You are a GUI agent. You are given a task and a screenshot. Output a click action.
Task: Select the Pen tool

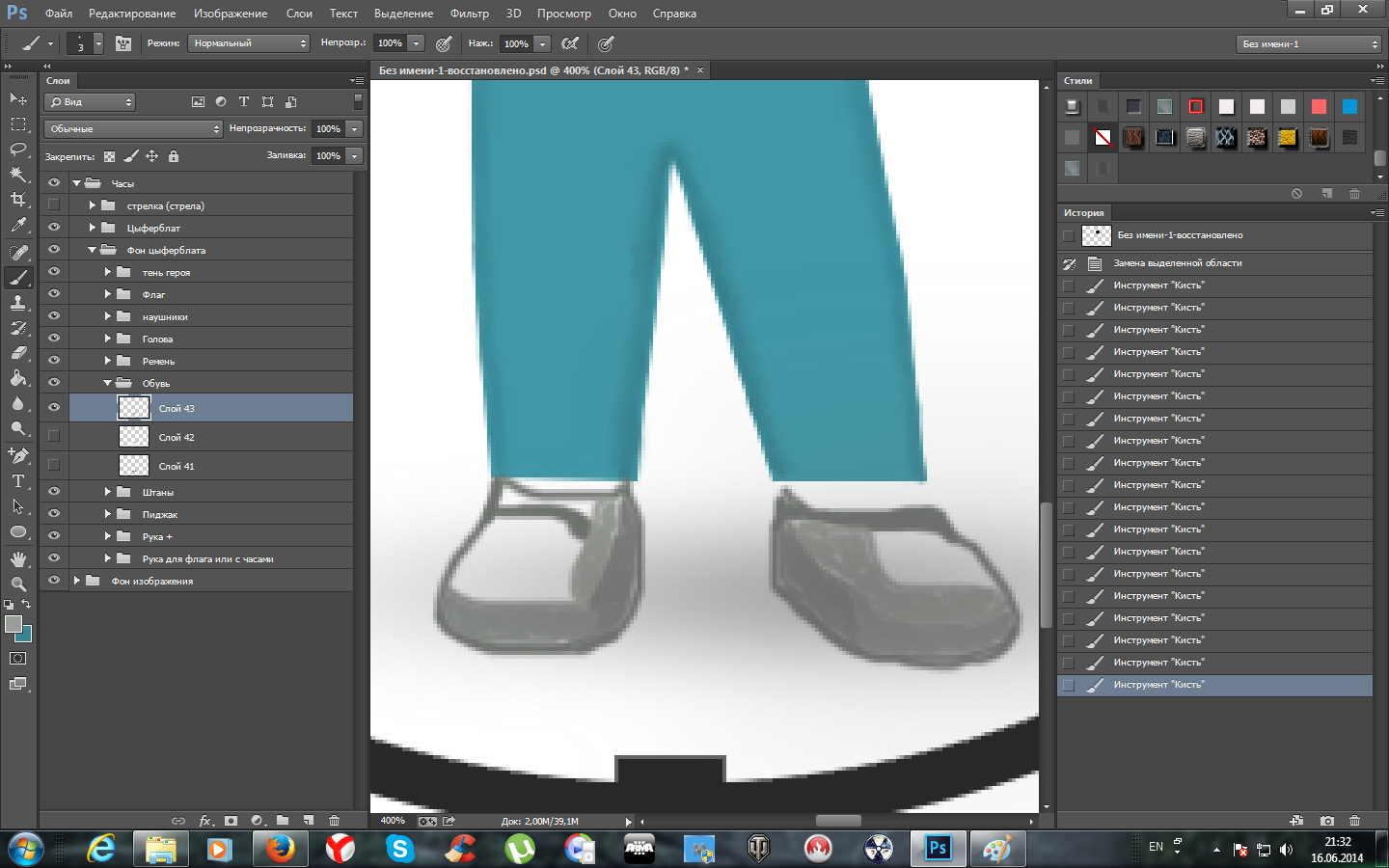pos(18,455)
